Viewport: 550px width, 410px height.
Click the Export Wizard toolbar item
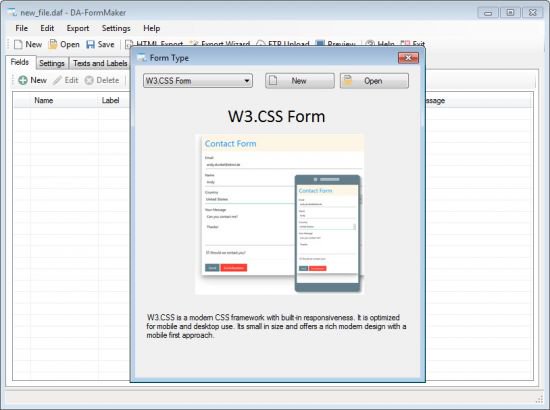click(x=220, y=44)
